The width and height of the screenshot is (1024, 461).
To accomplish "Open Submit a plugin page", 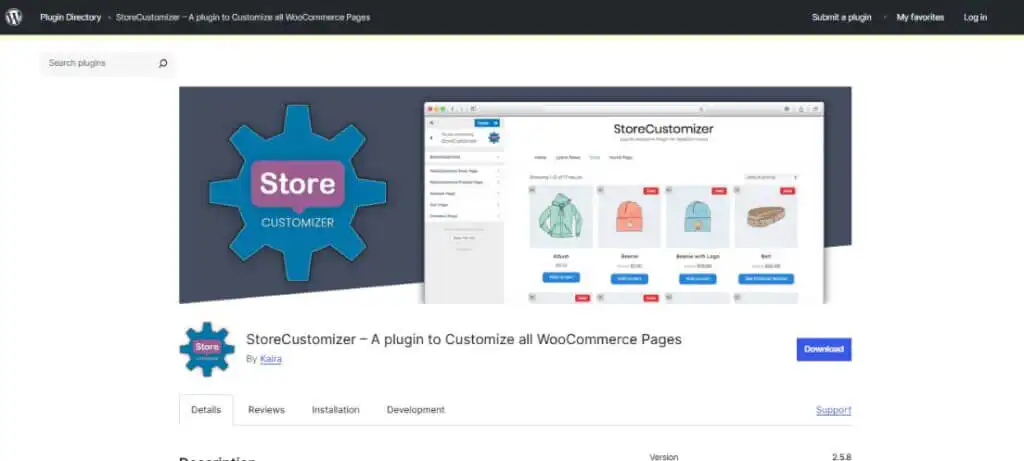I will tap(841, 18).
